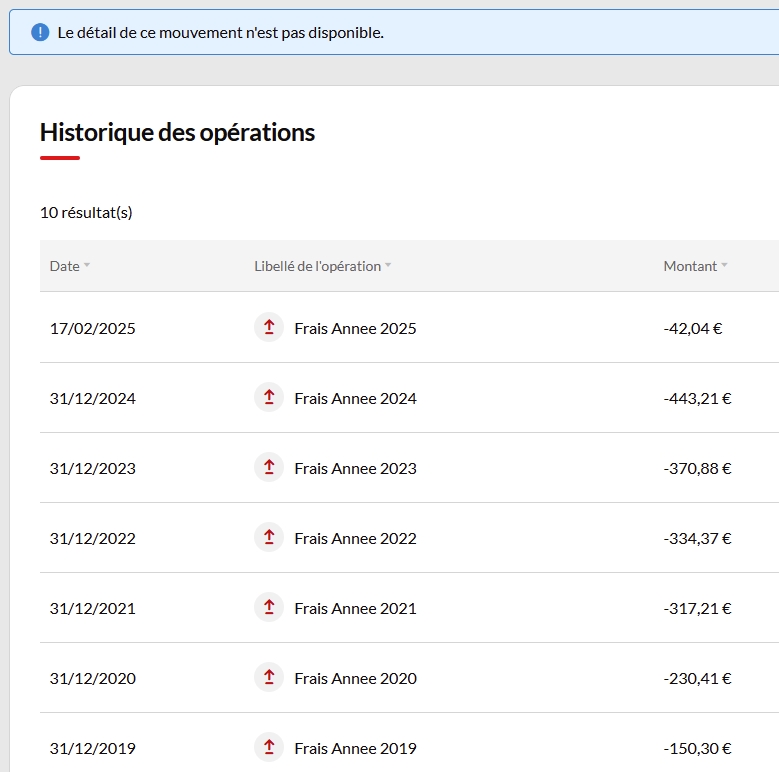Viewport: 779px width, 772px height.
Task: Click the blue info icon in the banner
Action: click(40, 33)
